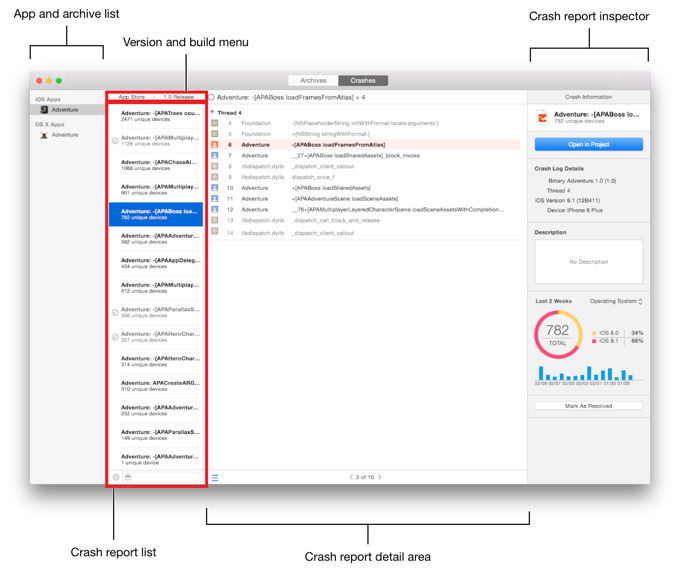Select Adventure under OS X Apps

click(67, 135)
